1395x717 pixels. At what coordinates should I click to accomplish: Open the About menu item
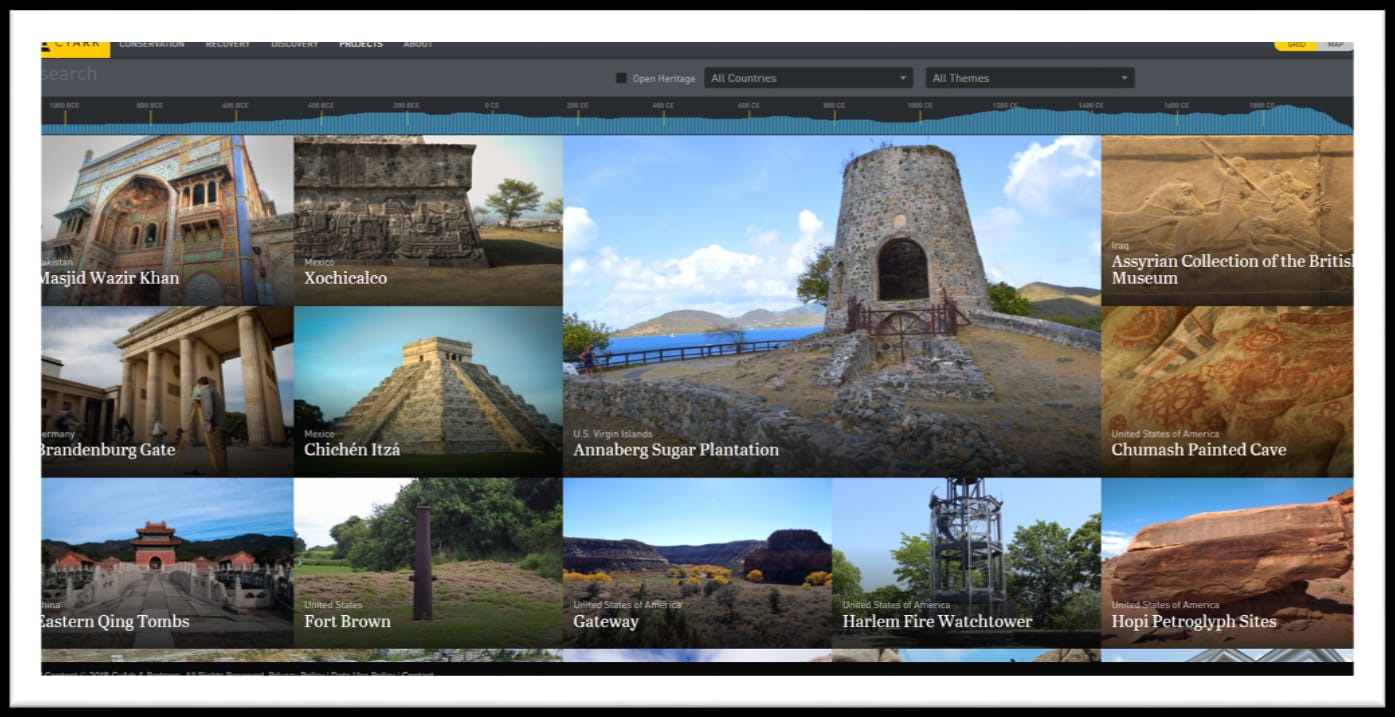click(418, 45)
